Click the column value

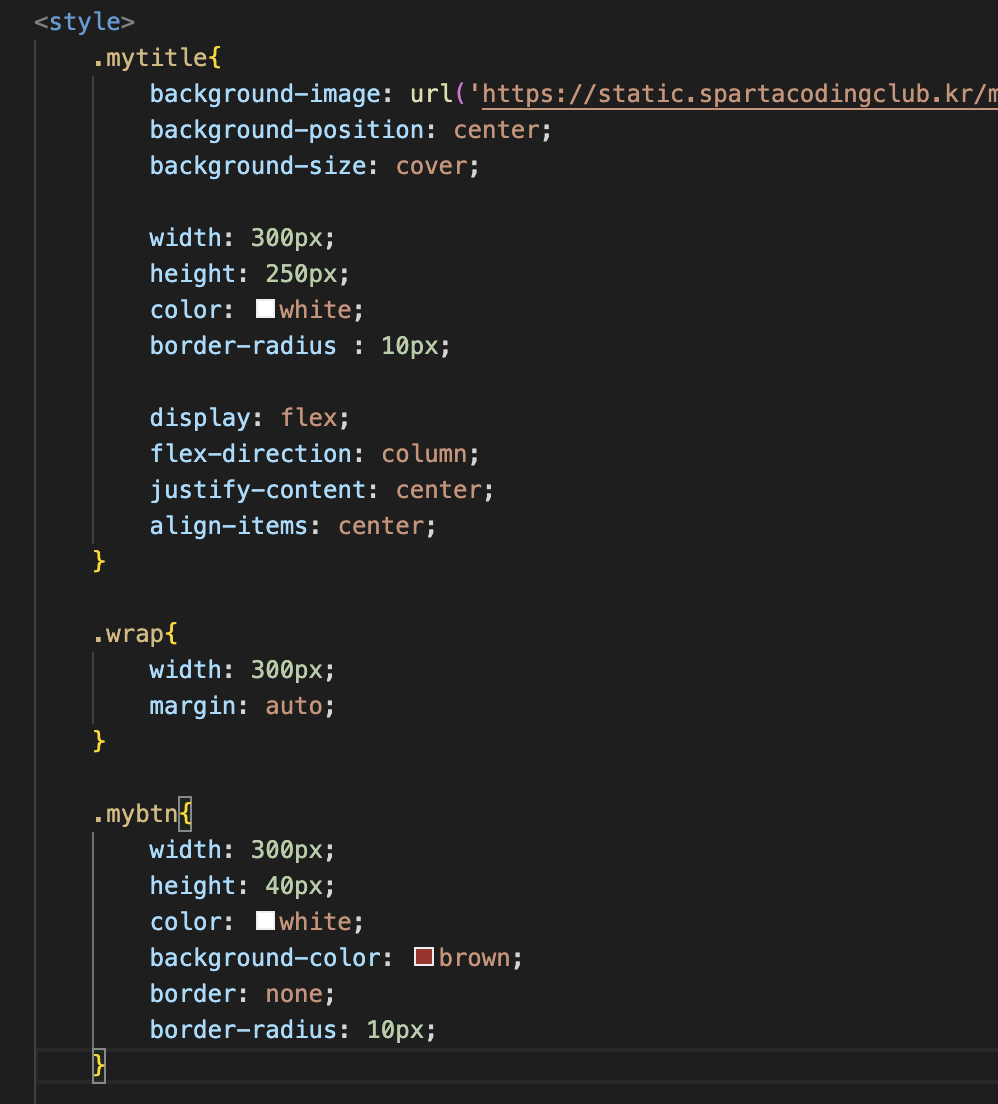click(424, 454)
